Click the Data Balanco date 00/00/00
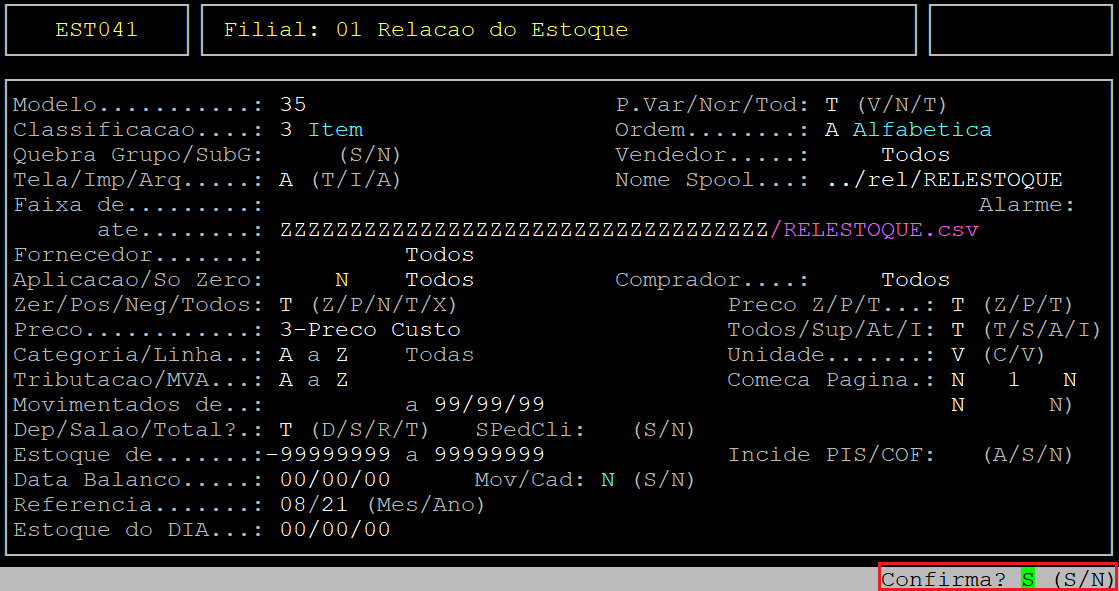1119x591 pixels. (x=335, y=480)
